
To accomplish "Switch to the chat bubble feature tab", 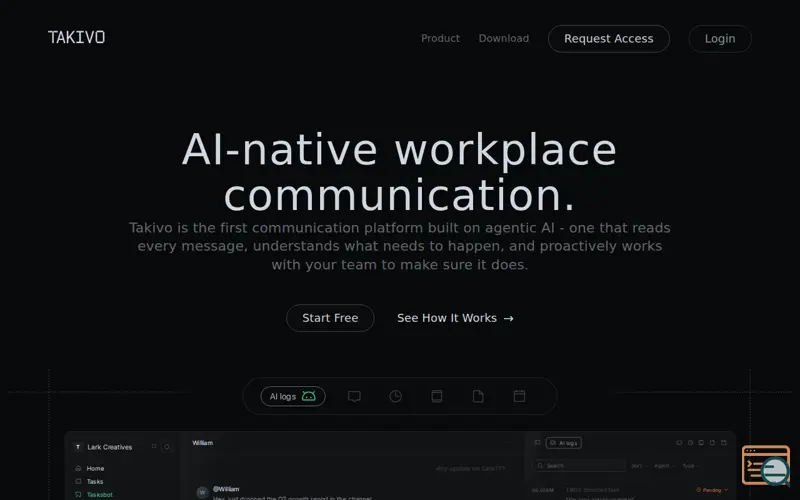I will tap(354, 396).
